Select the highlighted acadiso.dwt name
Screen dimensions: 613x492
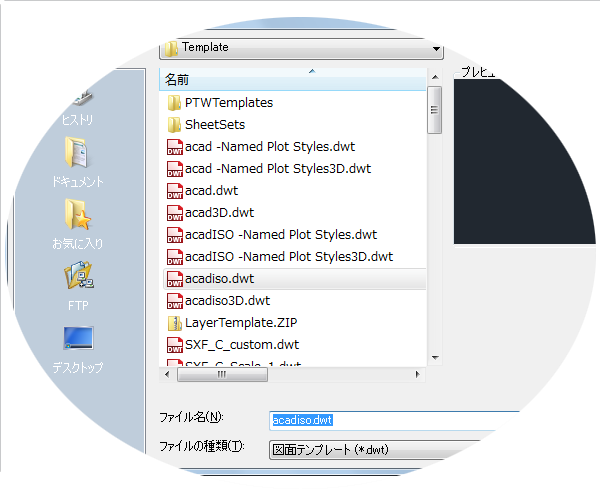tap(219, 279)
